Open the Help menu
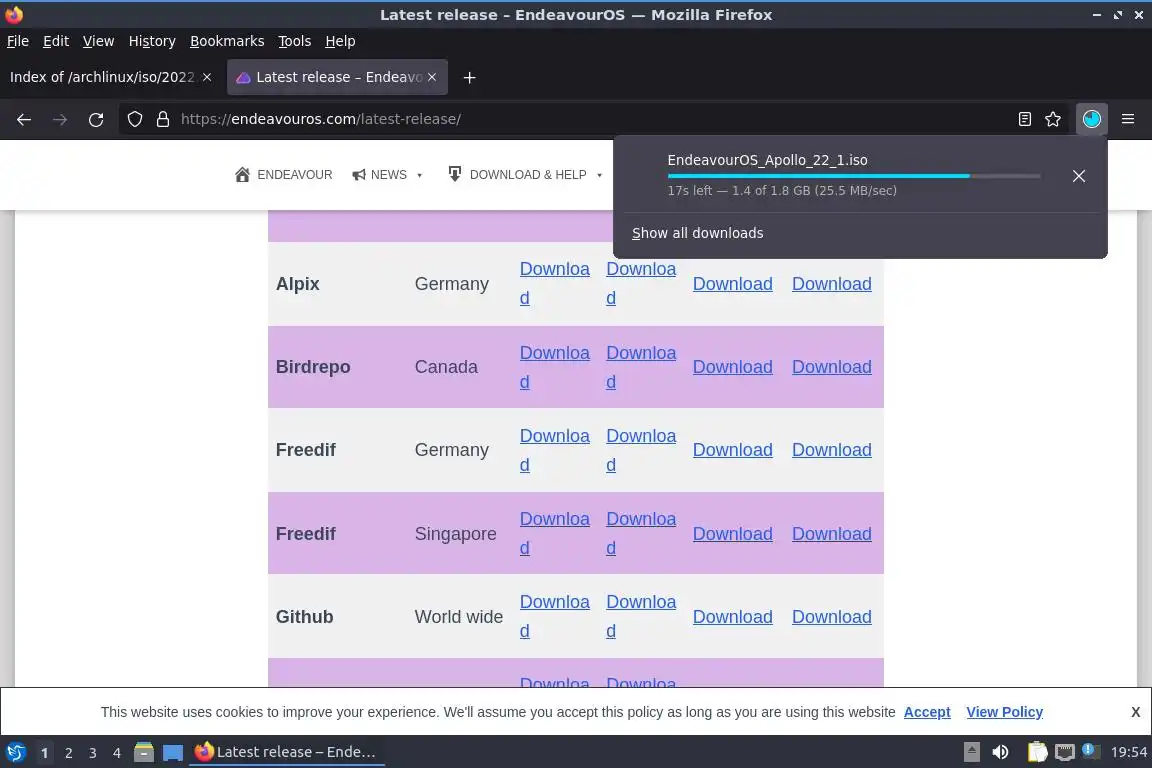The width and height of the screenshot is (1152, 768). tap(340, 41)
